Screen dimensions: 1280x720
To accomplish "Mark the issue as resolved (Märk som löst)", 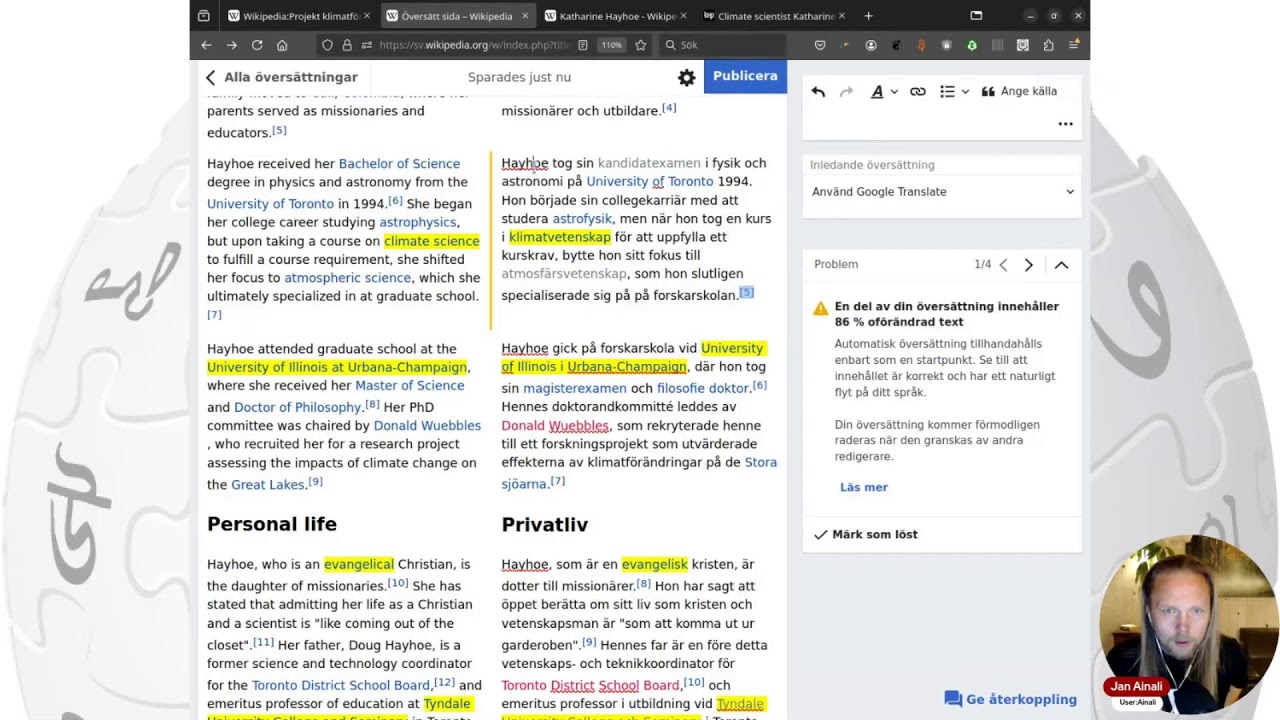I will pos(866,534).
